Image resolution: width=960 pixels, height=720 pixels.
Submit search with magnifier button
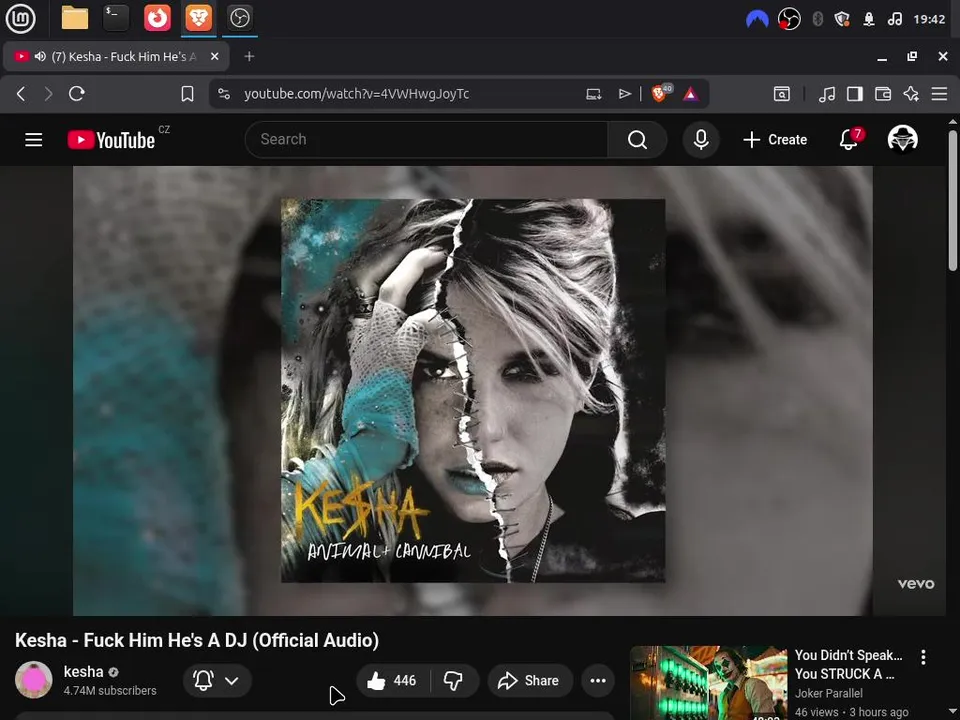(637, 140)
